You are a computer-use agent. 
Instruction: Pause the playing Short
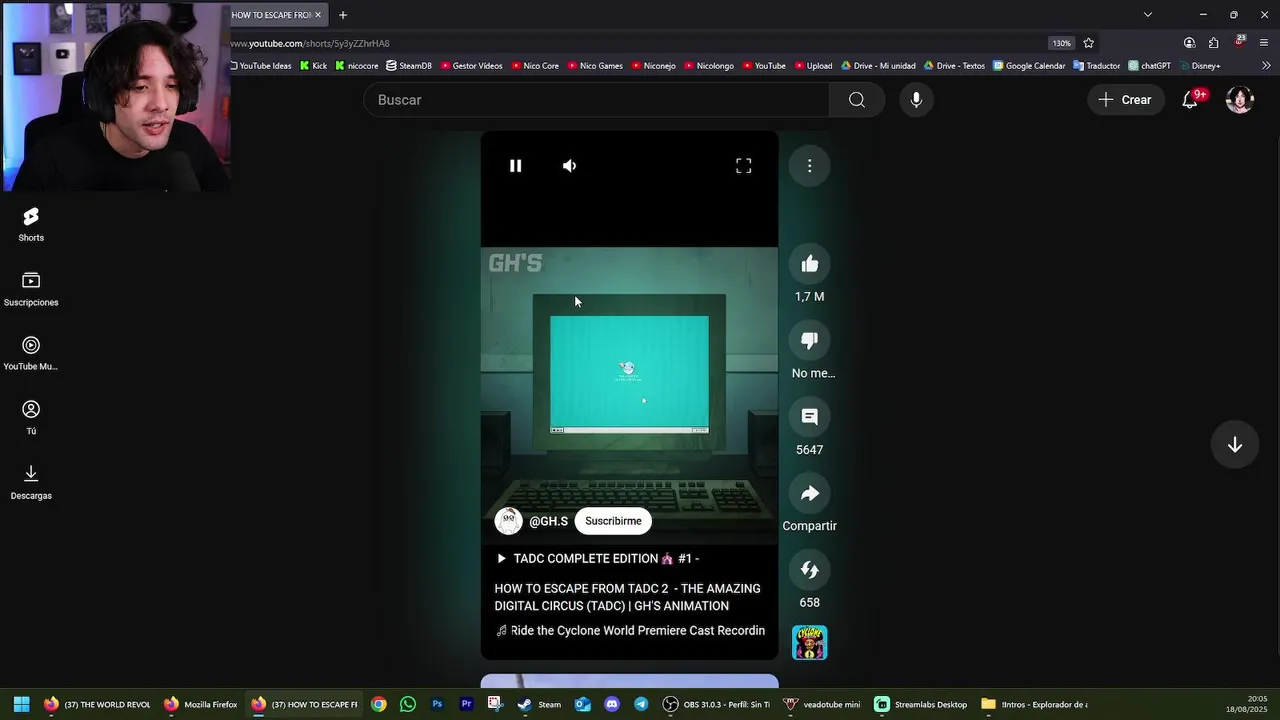[515, 166]
